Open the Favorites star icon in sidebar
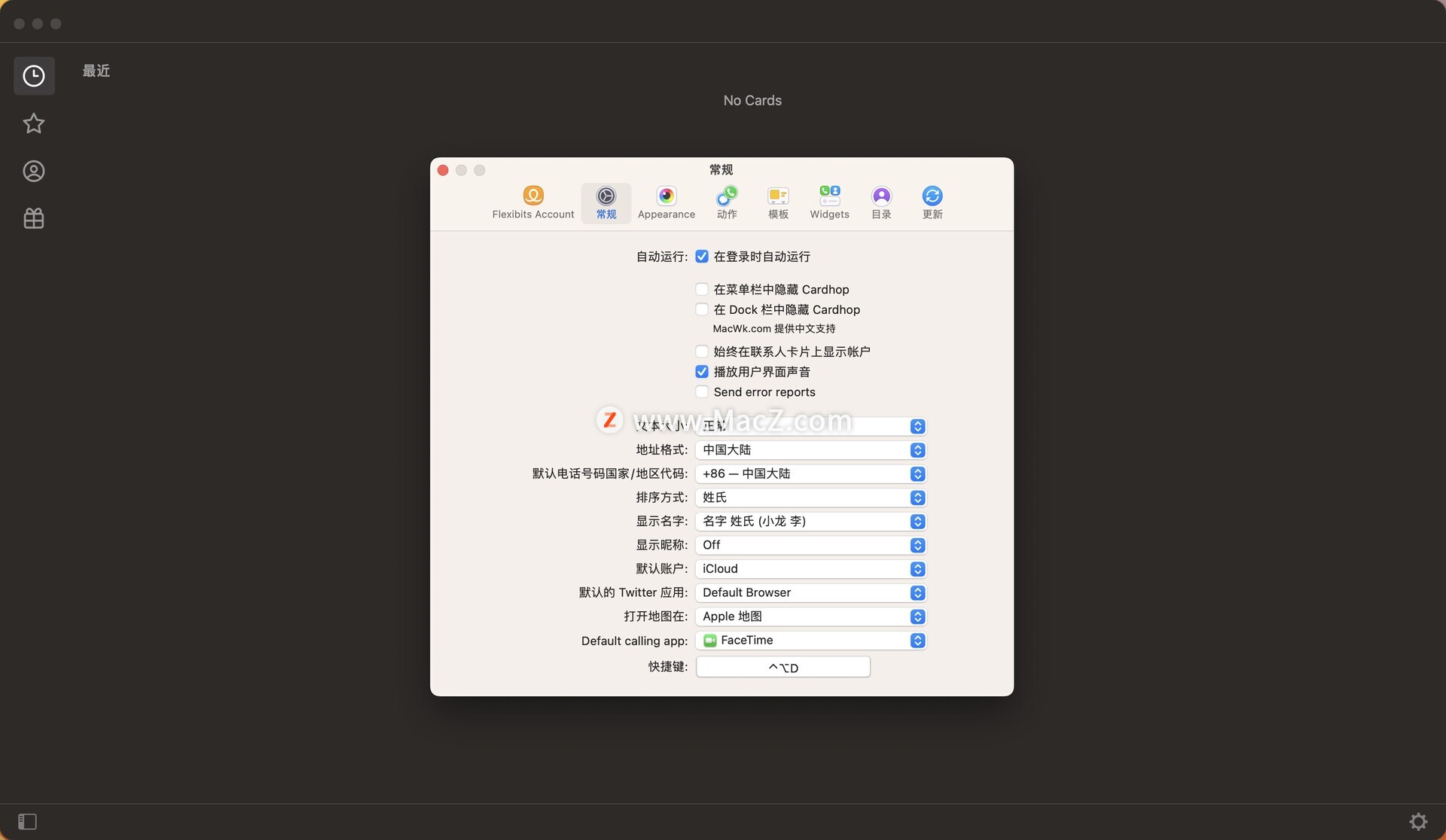Viewport: 1446px width, 840px height. click(x=34, y=123)
